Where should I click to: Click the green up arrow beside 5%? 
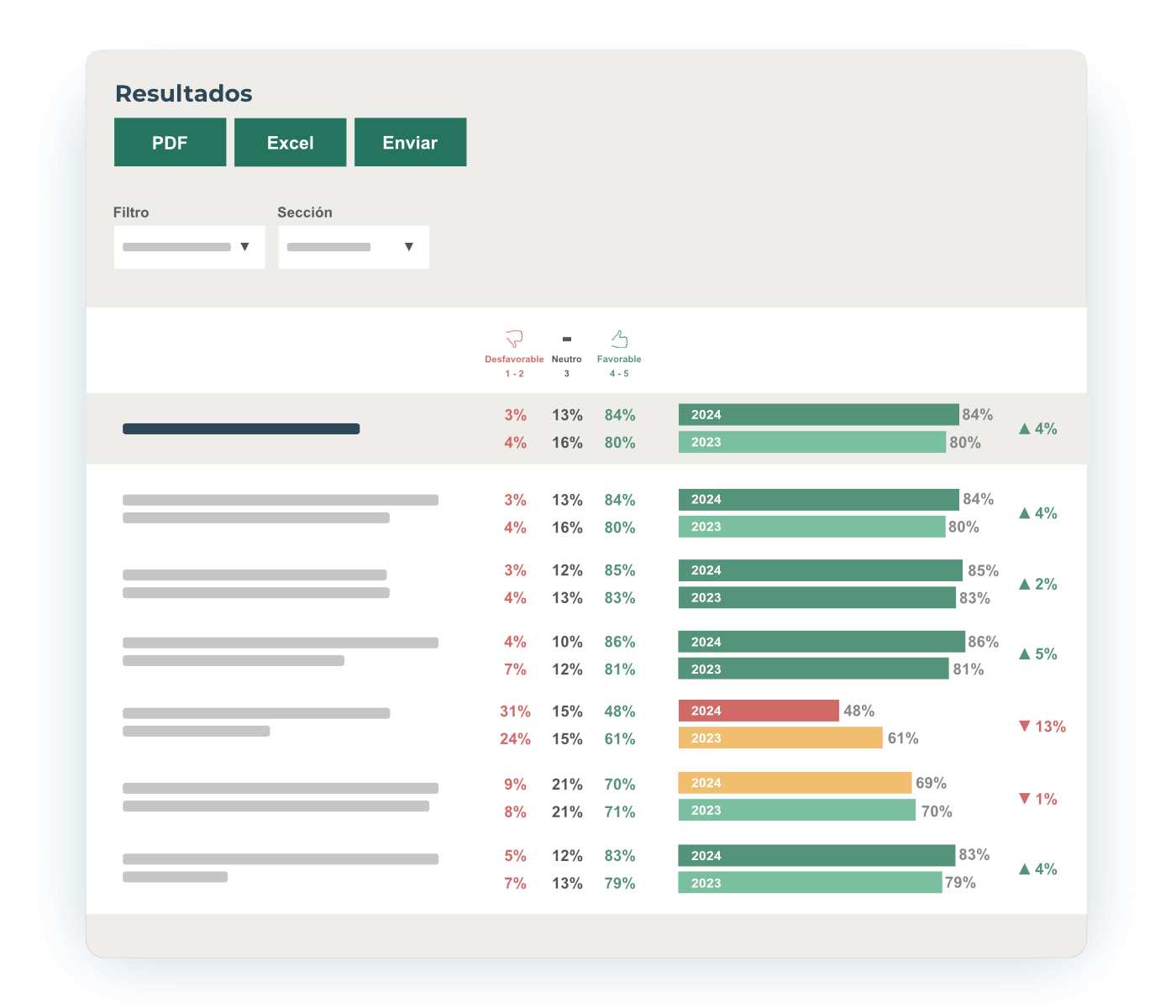pyautogui.click(x=1024, y=654)
